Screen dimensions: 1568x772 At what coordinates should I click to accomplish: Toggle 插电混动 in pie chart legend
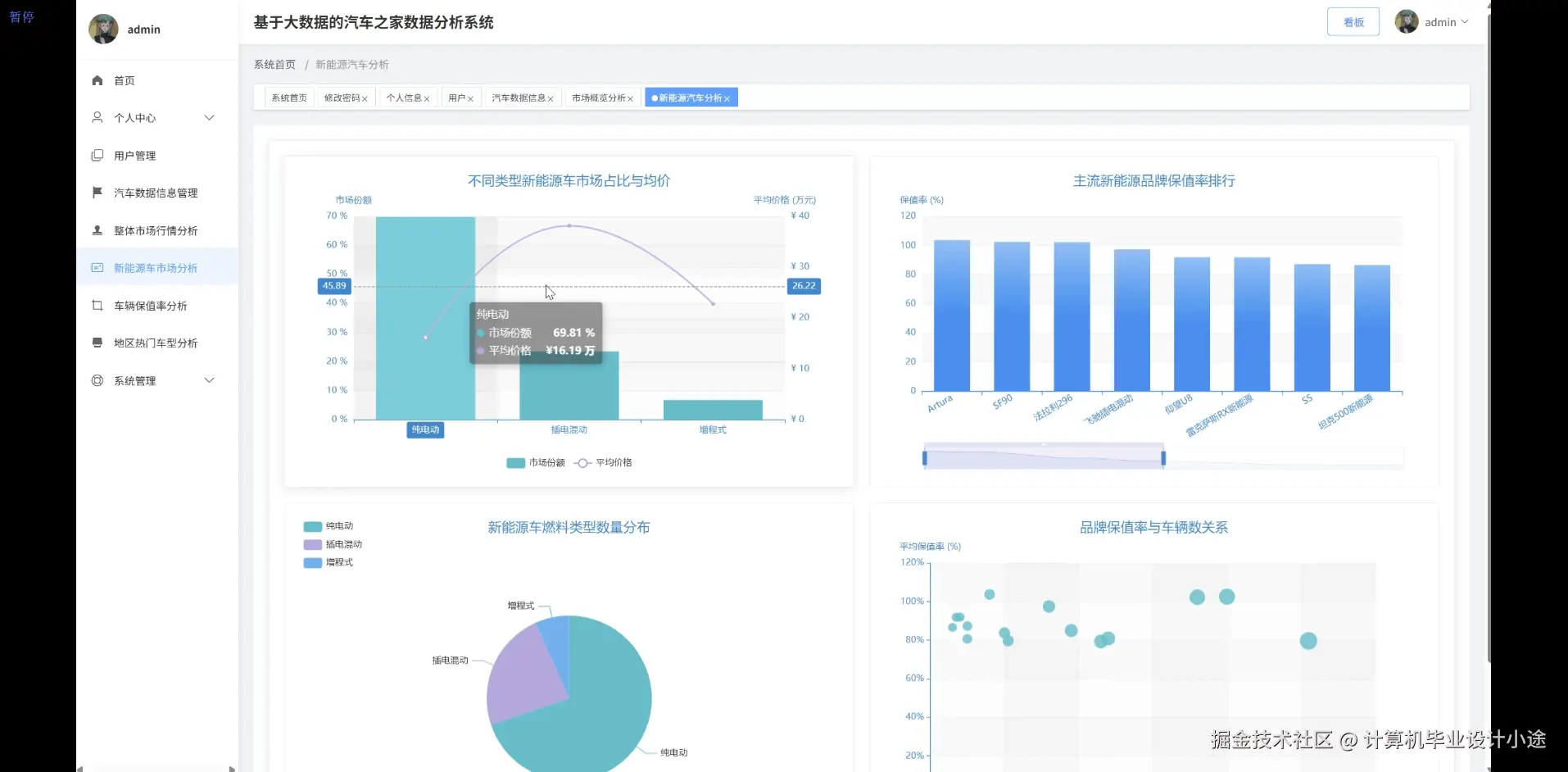(333, 544)
